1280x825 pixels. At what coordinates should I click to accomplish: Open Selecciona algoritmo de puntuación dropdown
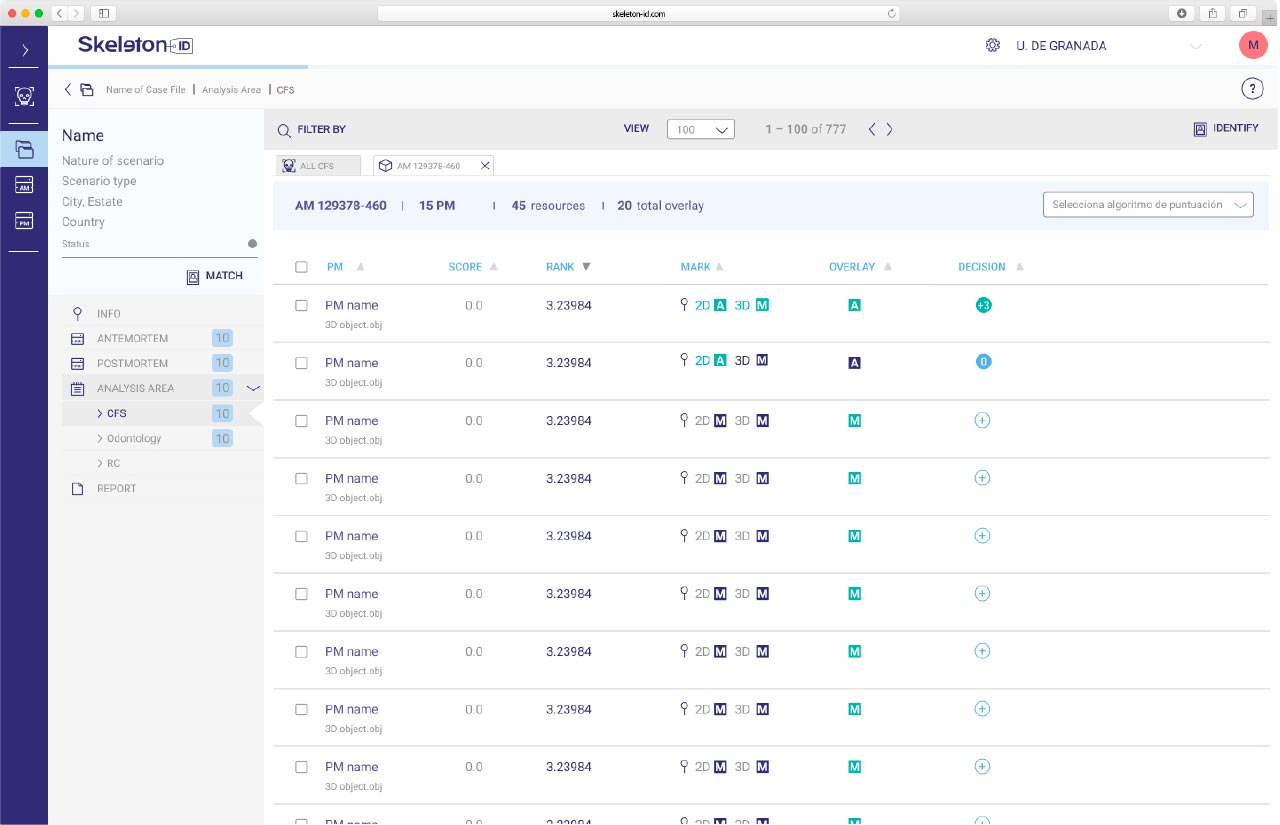click(x=1147, y=204)
